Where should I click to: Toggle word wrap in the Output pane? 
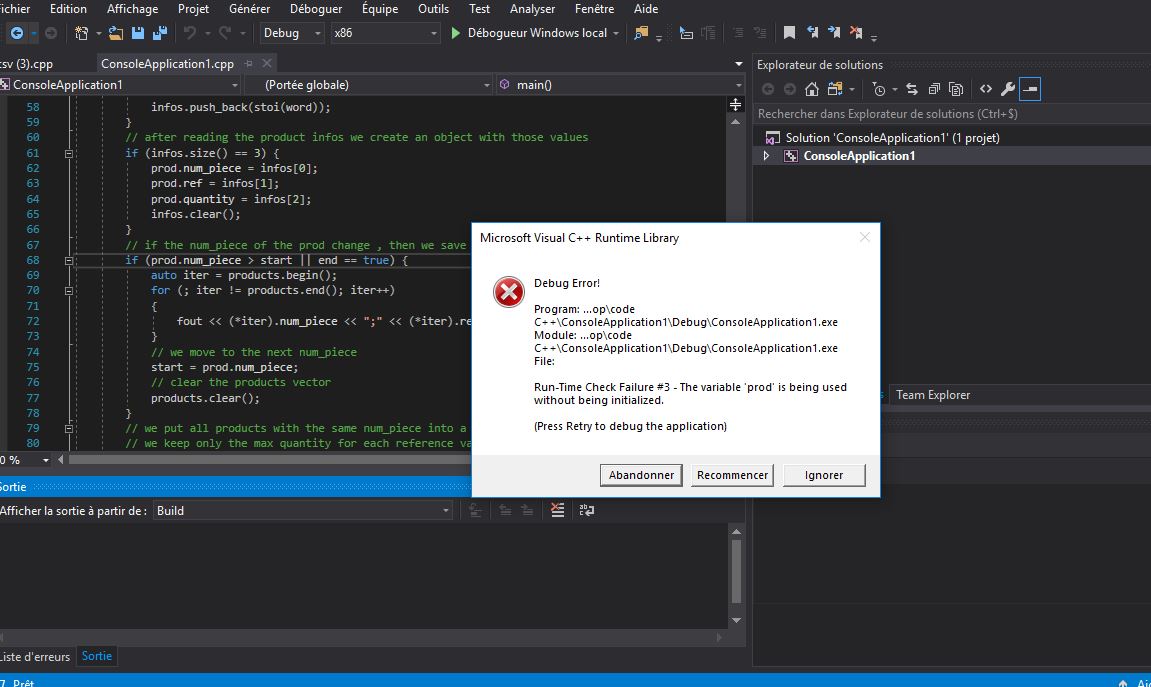(587, 510)
